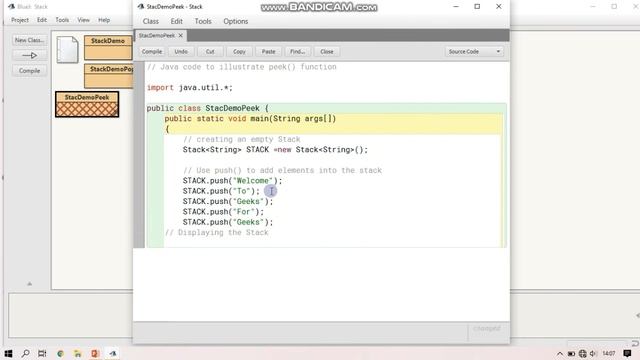The width and height of the screenshot is (640, 360).
Task: Click the Undo toolbar button
Action: coord(181,51)
